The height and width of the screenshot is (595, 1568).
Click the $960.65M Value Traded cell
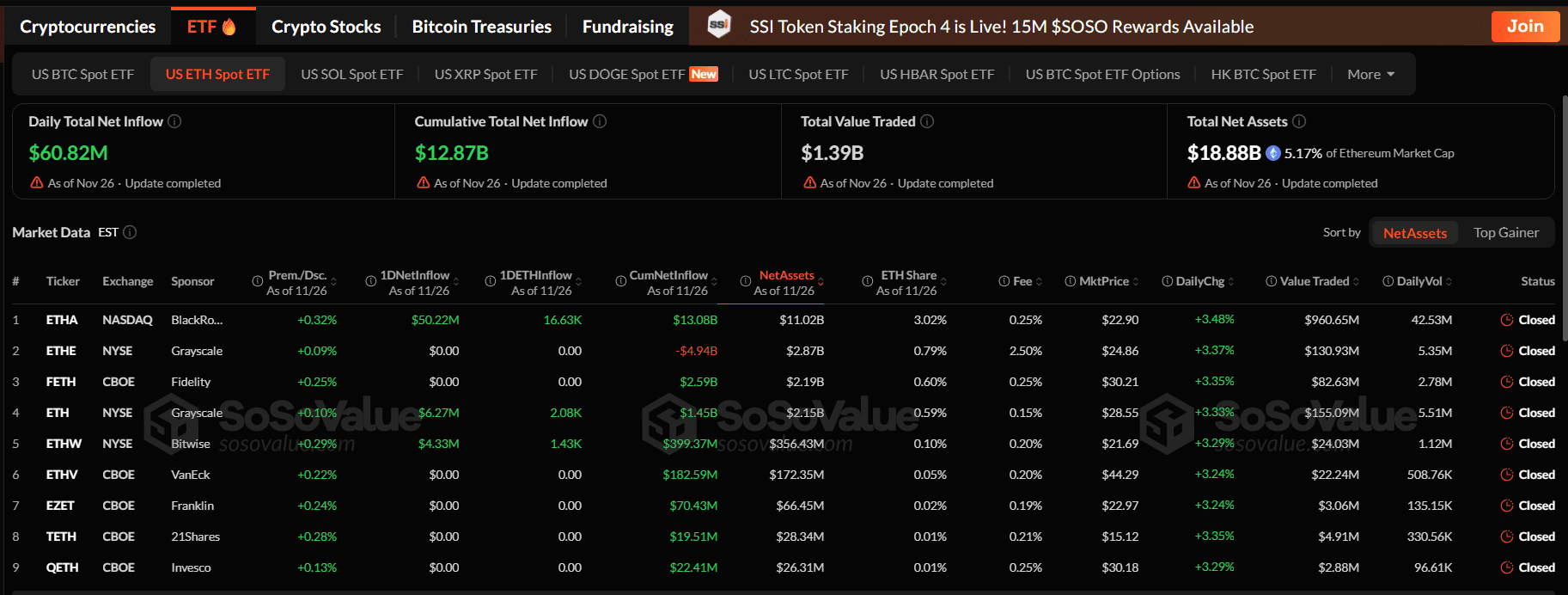pyautogui.click(x=1332, y=320)
